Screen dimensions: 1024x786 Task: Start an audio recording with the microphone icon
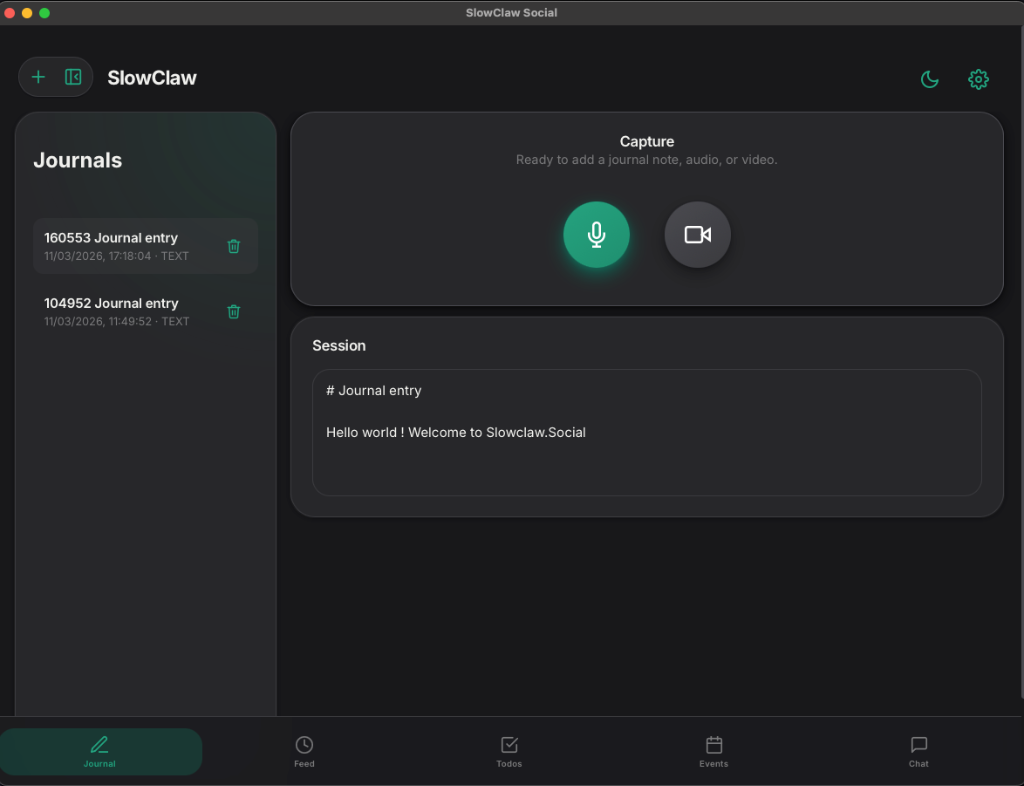pos(596,234)
